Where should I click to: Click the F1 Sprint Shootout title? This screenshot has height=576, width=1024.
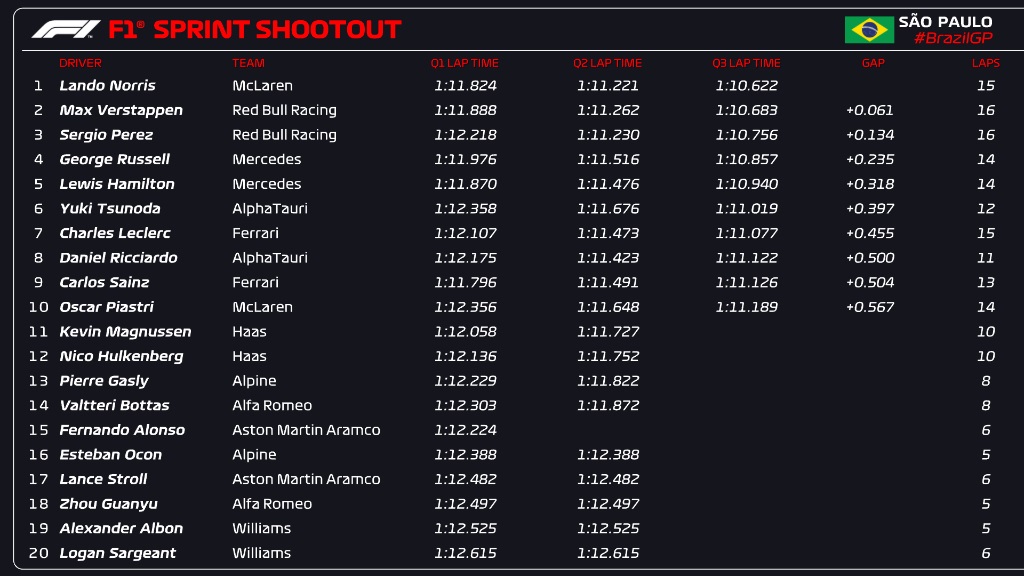(255, 29)
